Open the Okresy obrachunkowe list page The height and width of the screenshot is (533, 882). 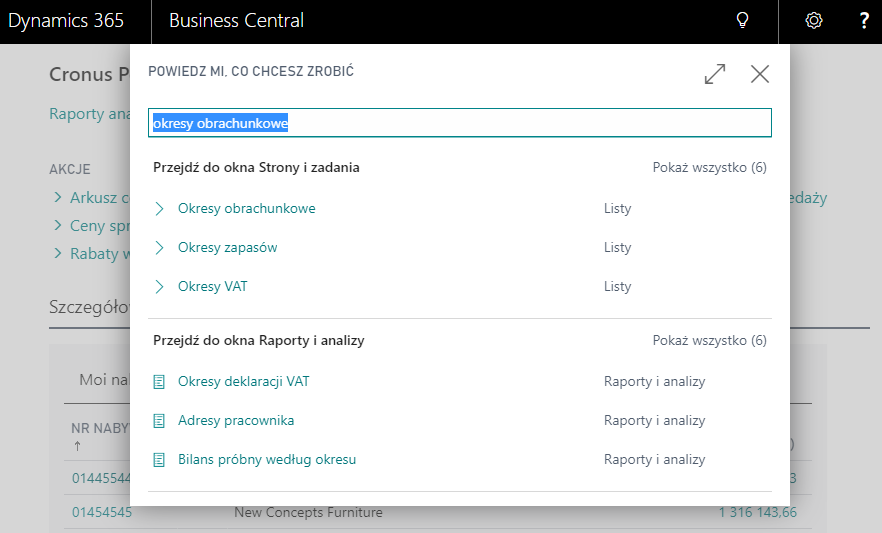tap(246, 209)
